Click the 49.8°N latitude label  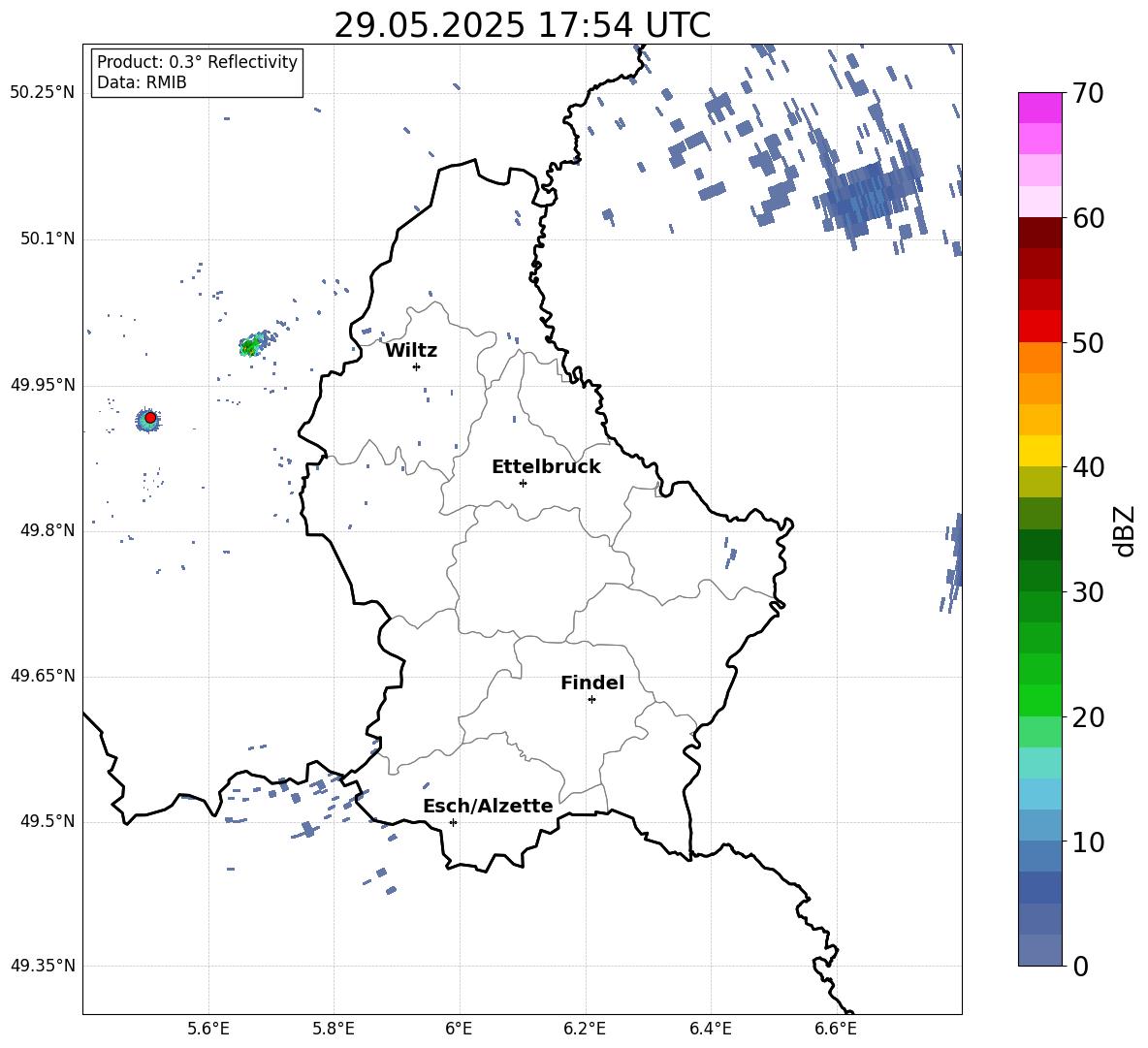click(x=48, y=530)
